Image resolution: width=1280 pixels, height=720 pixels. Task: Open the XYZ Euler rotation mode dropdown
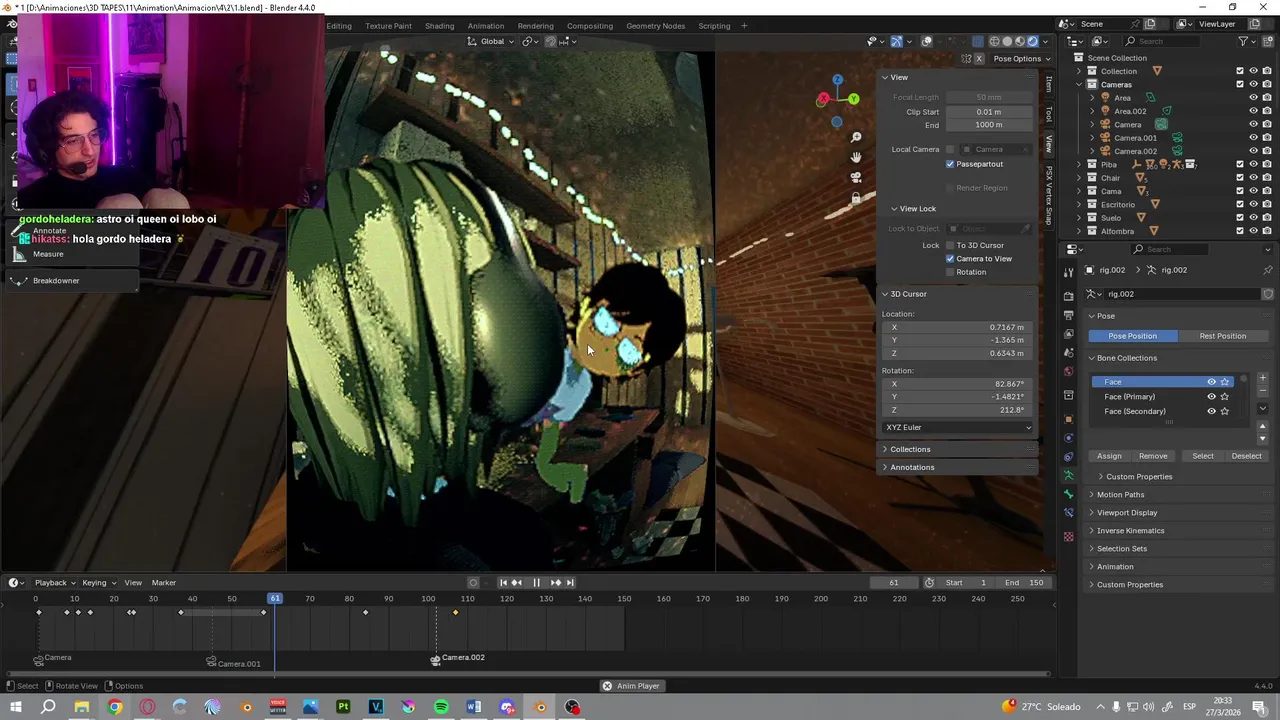click(x=957, y=427)
